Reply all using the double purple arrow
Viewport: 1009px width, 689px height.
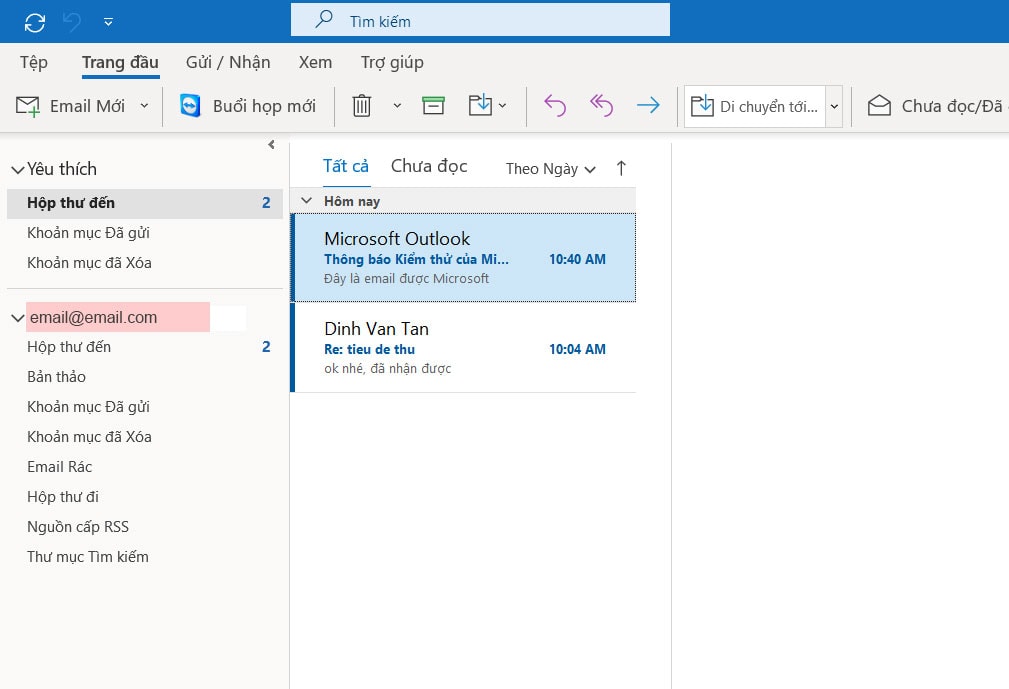pyautogui.click(x=602, y=106)
